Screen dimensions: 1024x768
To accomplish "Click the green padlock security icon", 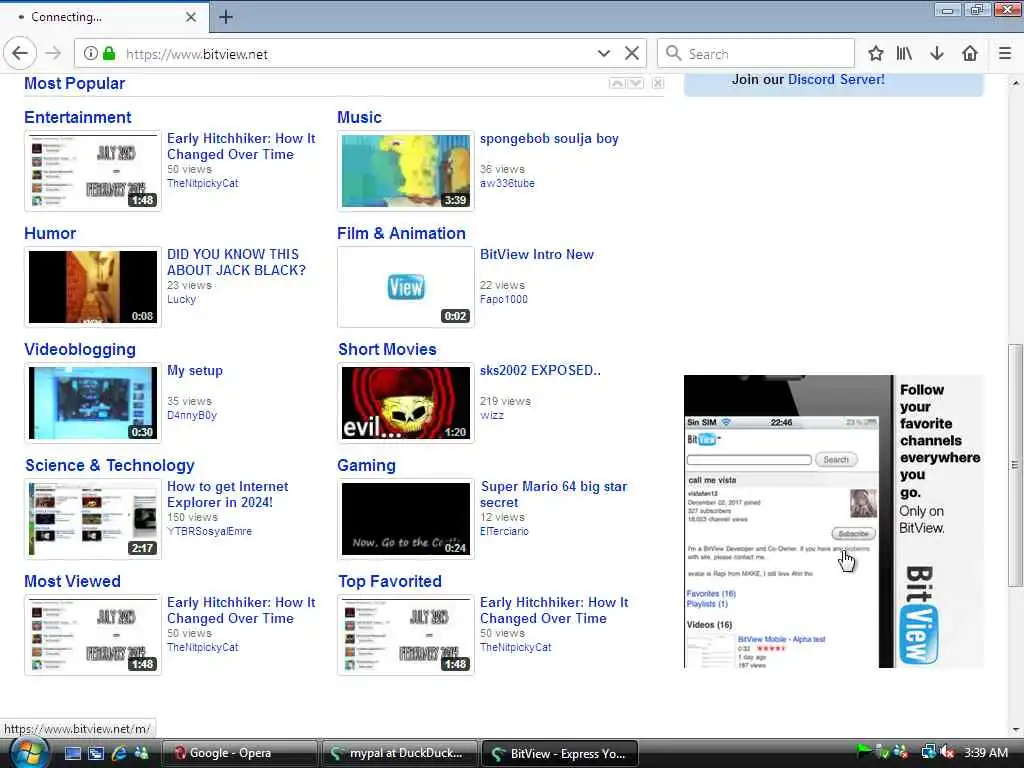I will (109, 54).
